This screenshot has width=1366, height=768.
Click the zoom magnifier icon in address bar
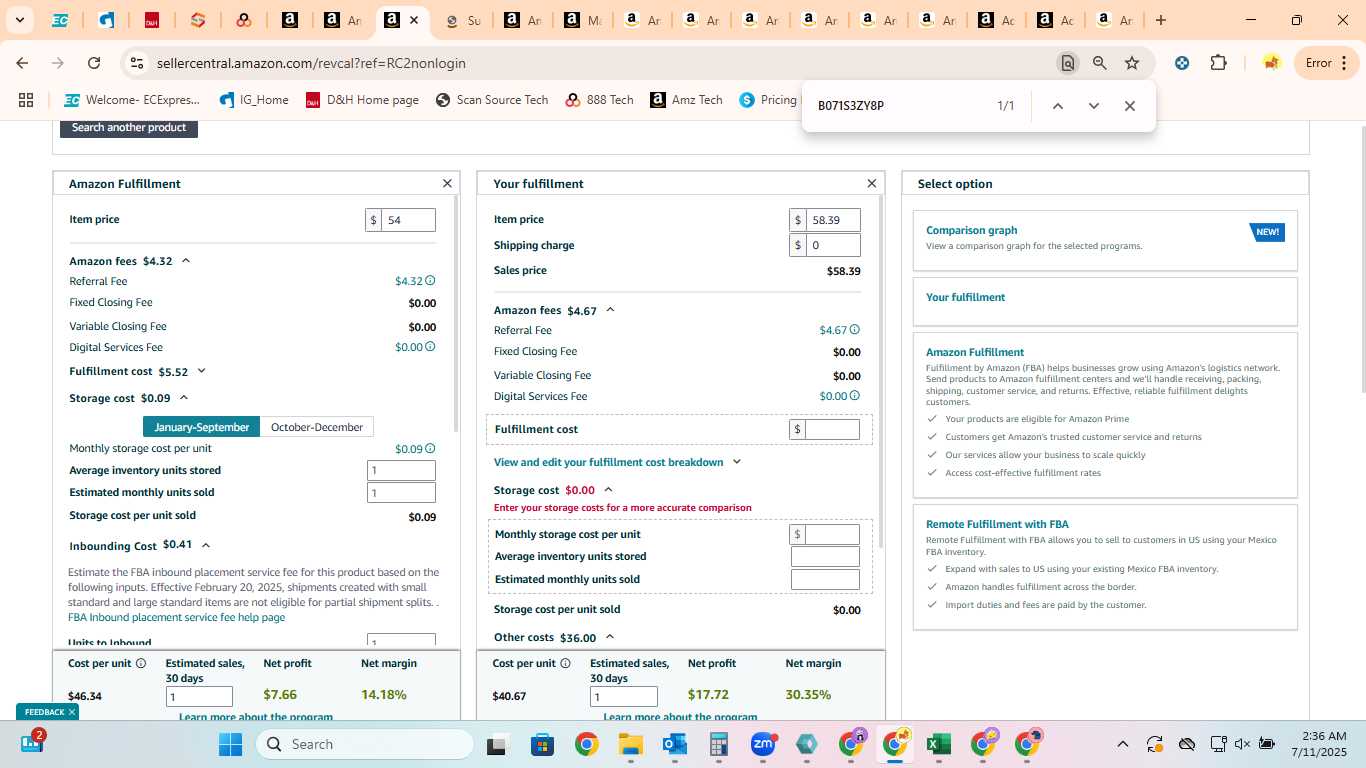tap(1100, 63)
